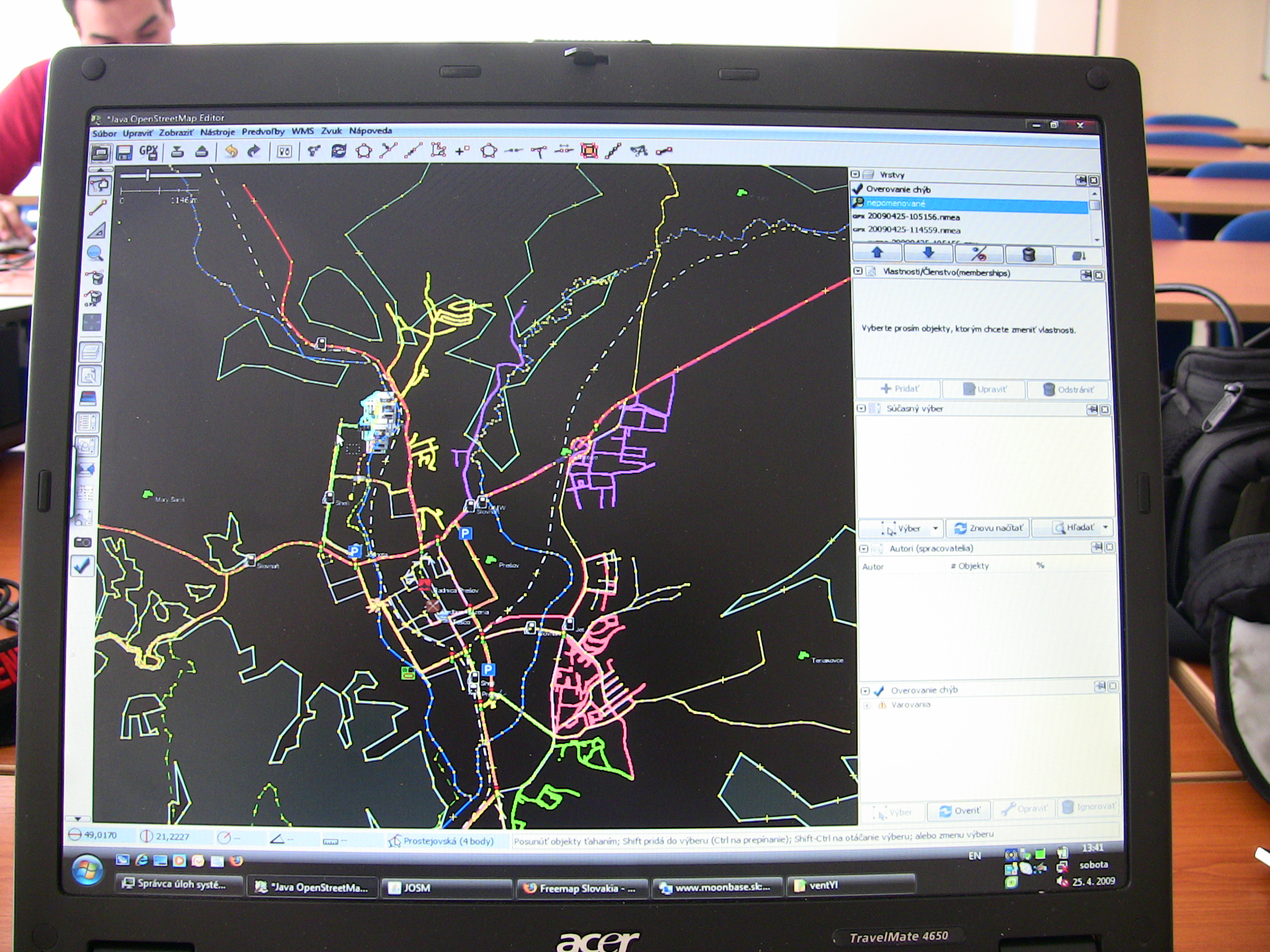Click the undo arrow in toolbar

tap(231, 151)
